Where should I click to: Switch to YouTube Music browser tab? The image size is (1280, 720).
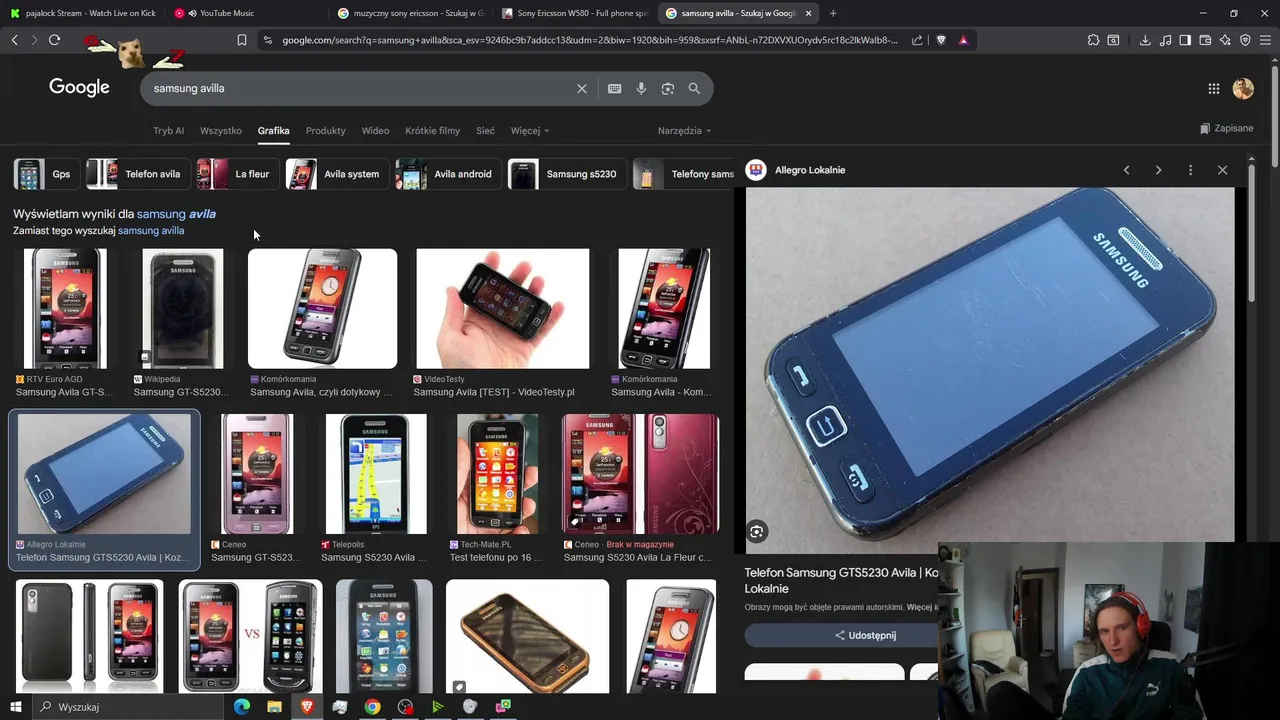[x=245, y=13]
